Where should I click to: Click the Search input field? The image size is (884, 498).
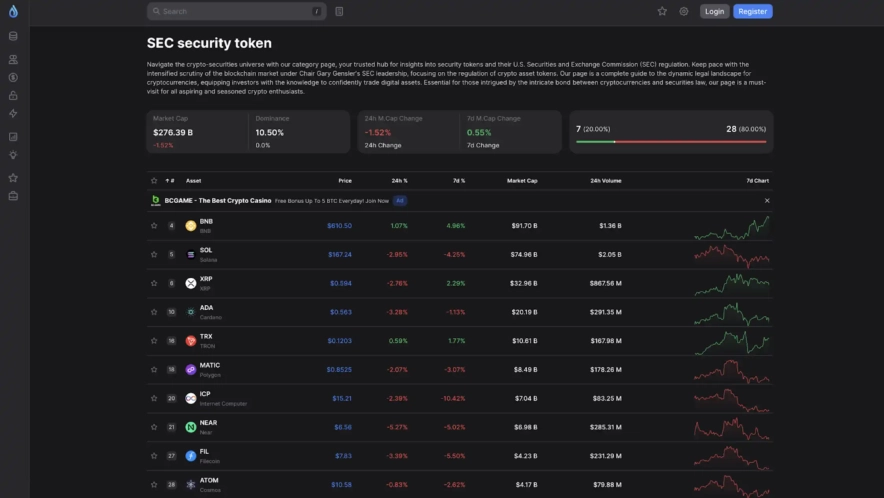[x=236, y=12]
